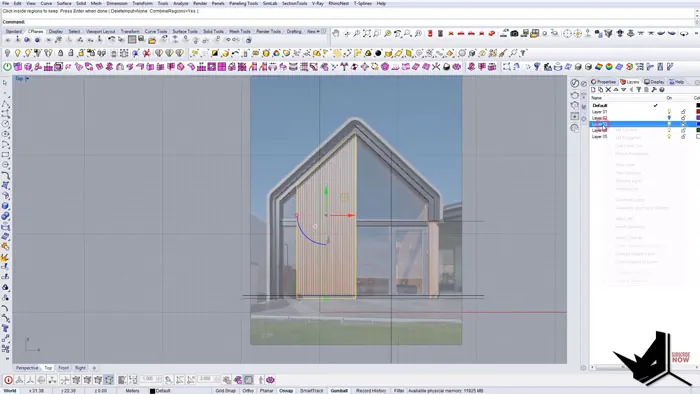
Task: Click the Move Layer Down triangle icon
Action: pos(623,90)
